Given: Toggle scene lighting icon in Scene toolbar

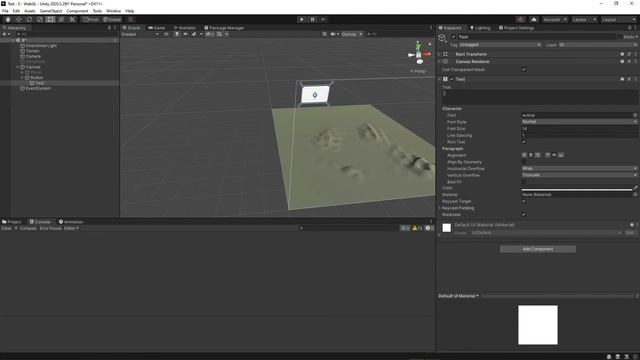Looking at the screenshot, I should (177, 34).
